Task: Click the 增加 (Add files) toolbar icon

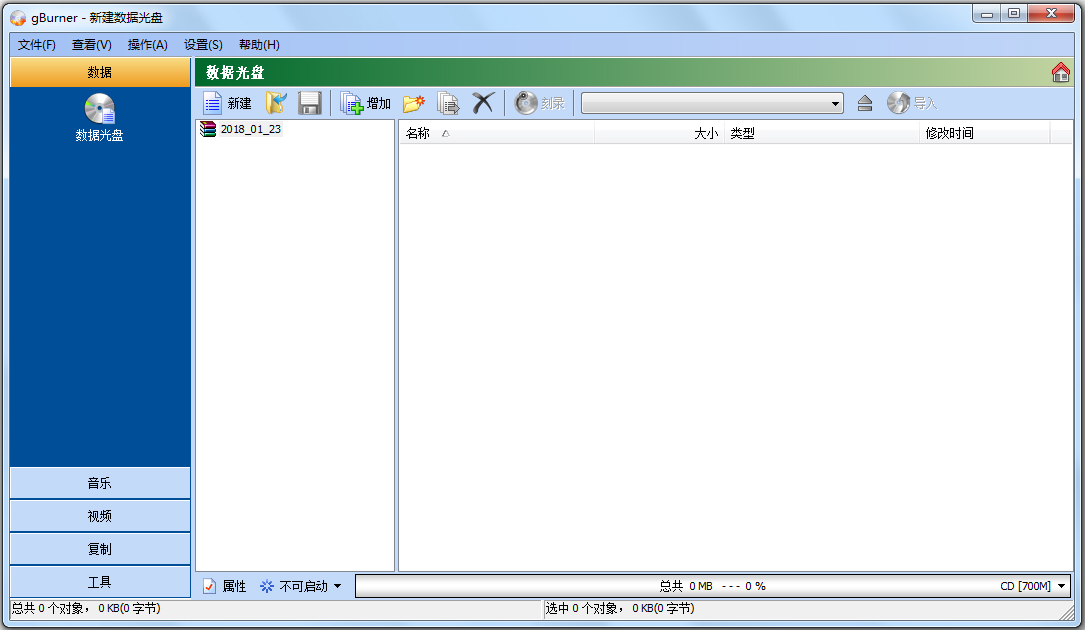Action: click(352, 103)
